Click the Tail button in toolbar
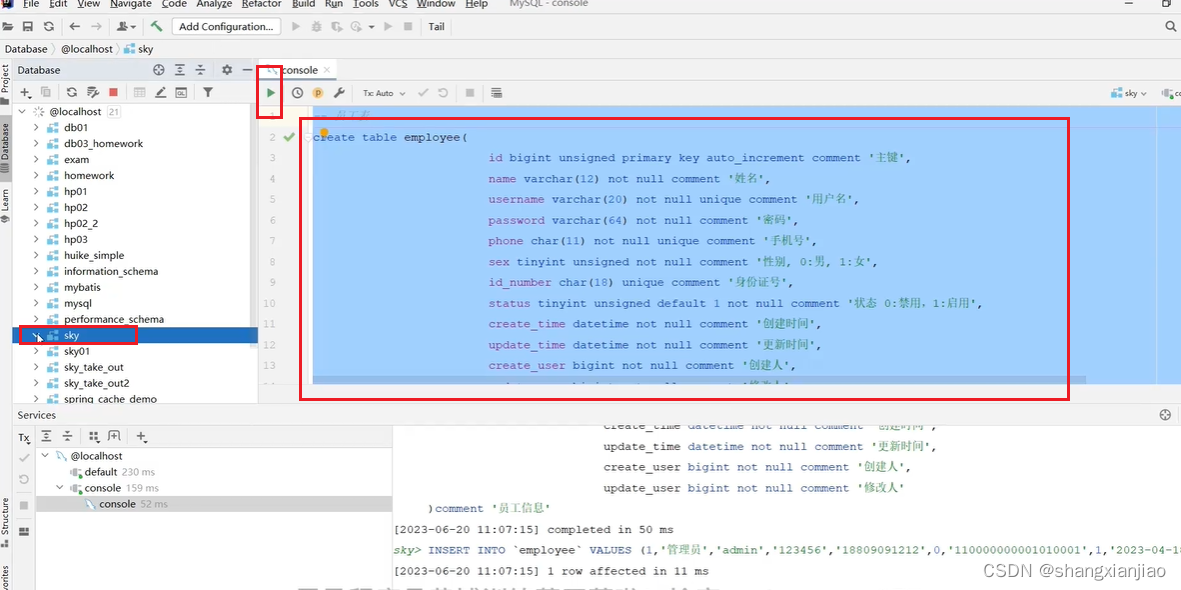This screenshot has height=590, width=1181. pos(436,26)
